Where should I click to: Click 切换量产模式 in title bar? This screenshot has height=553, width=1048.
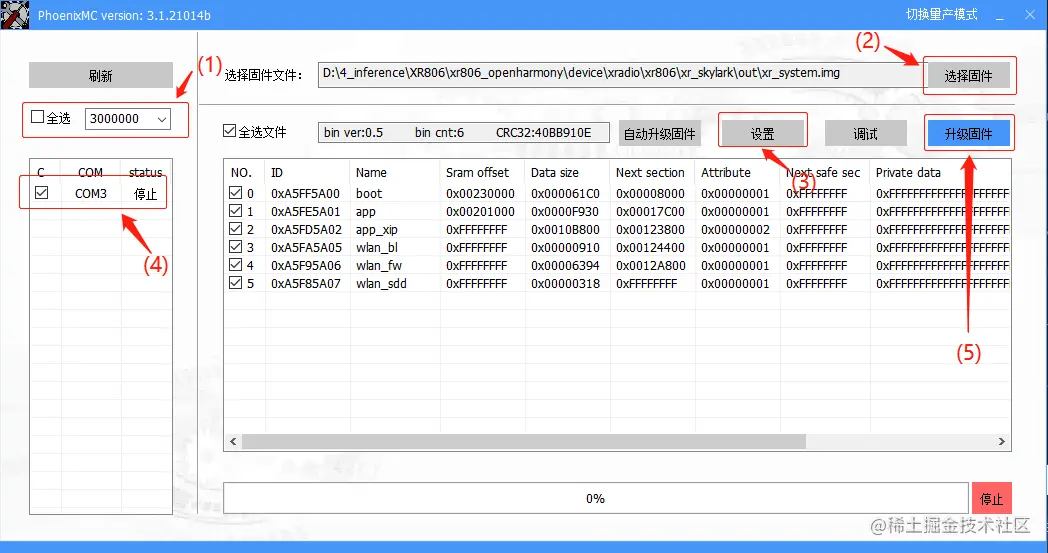tap(942, 15)
